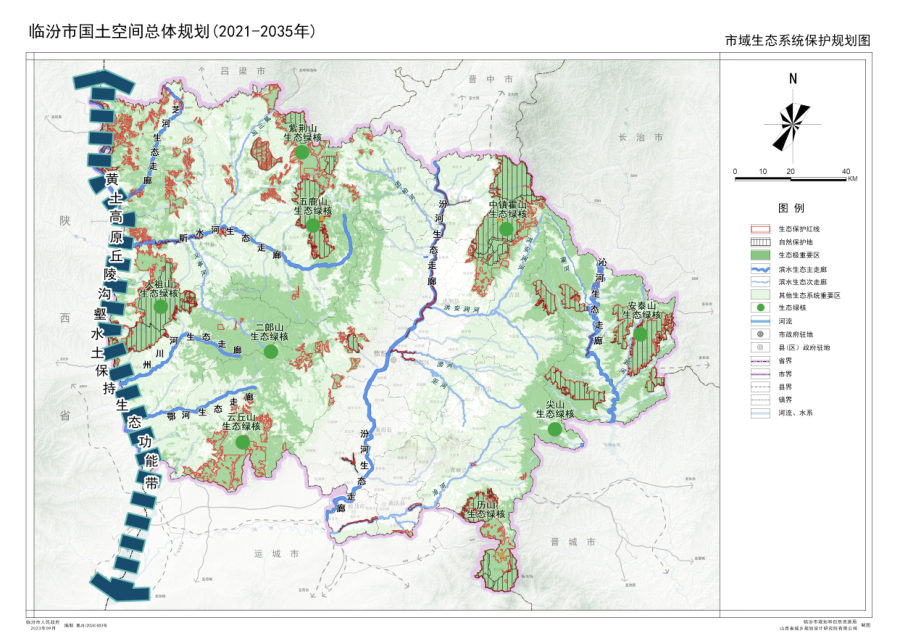This screenshot has width=900, height=636.
Task: Click the 尖山生态绿核 map label
Action: pyautogui.click(x=555, y=409)
